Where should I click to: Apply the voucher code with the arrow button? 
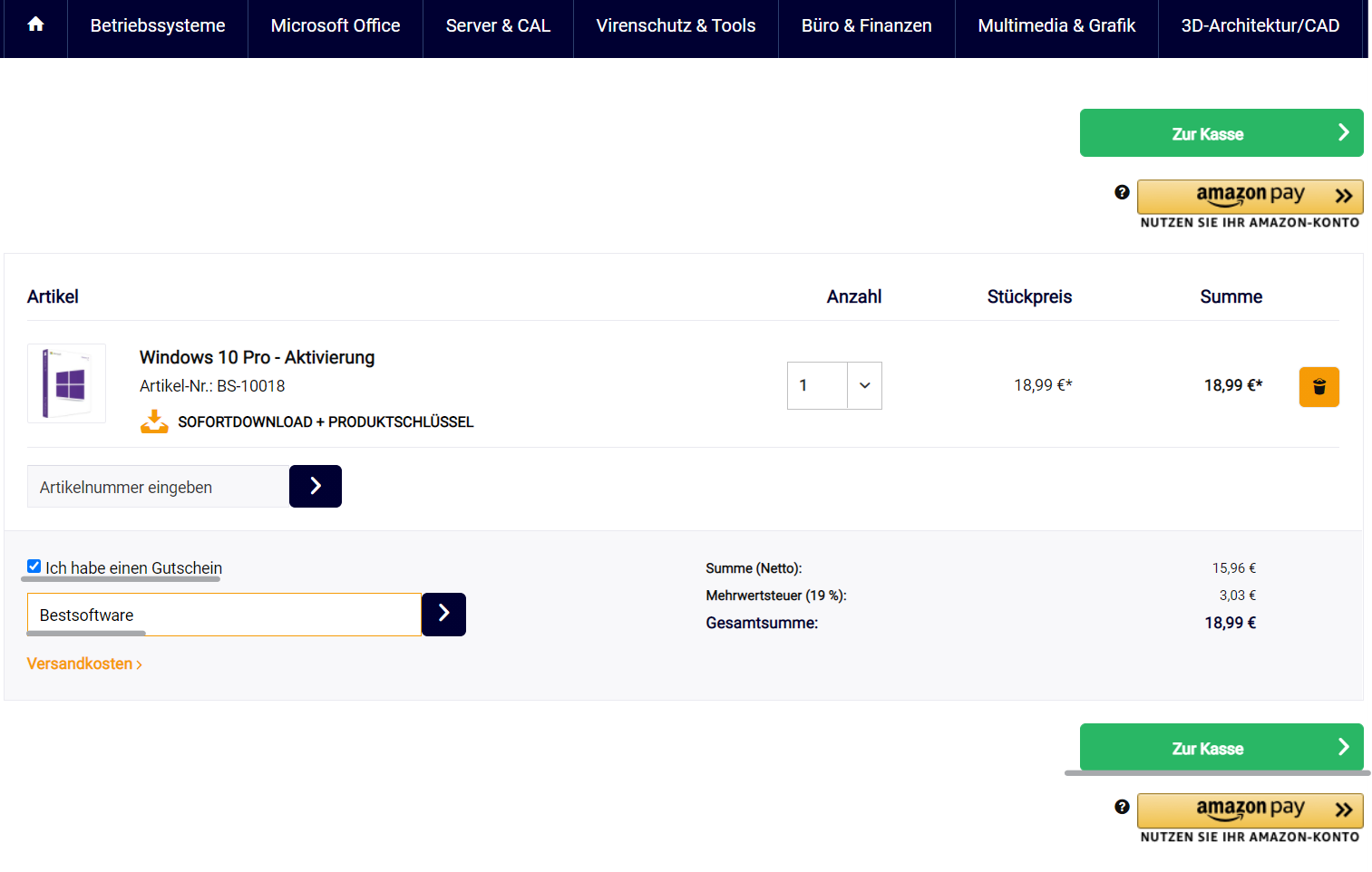[443, 614]
